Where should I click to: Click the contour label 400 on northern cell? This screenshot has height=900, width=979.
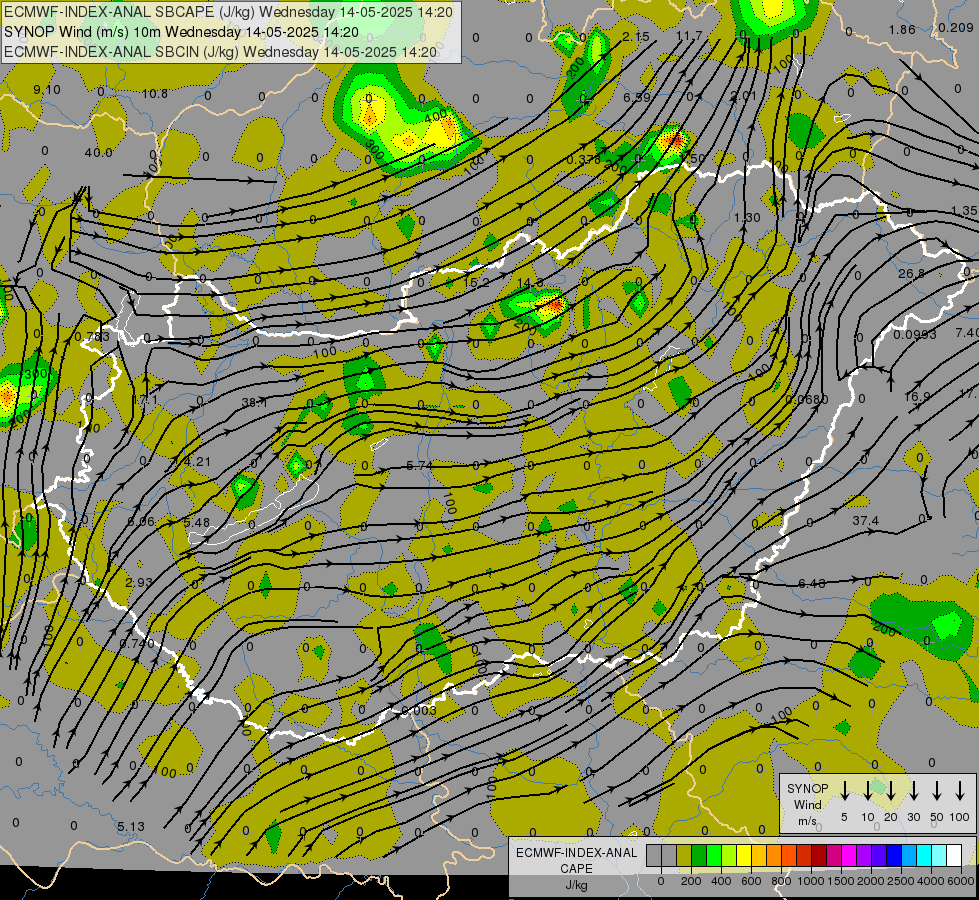click(x=435, y=116)
